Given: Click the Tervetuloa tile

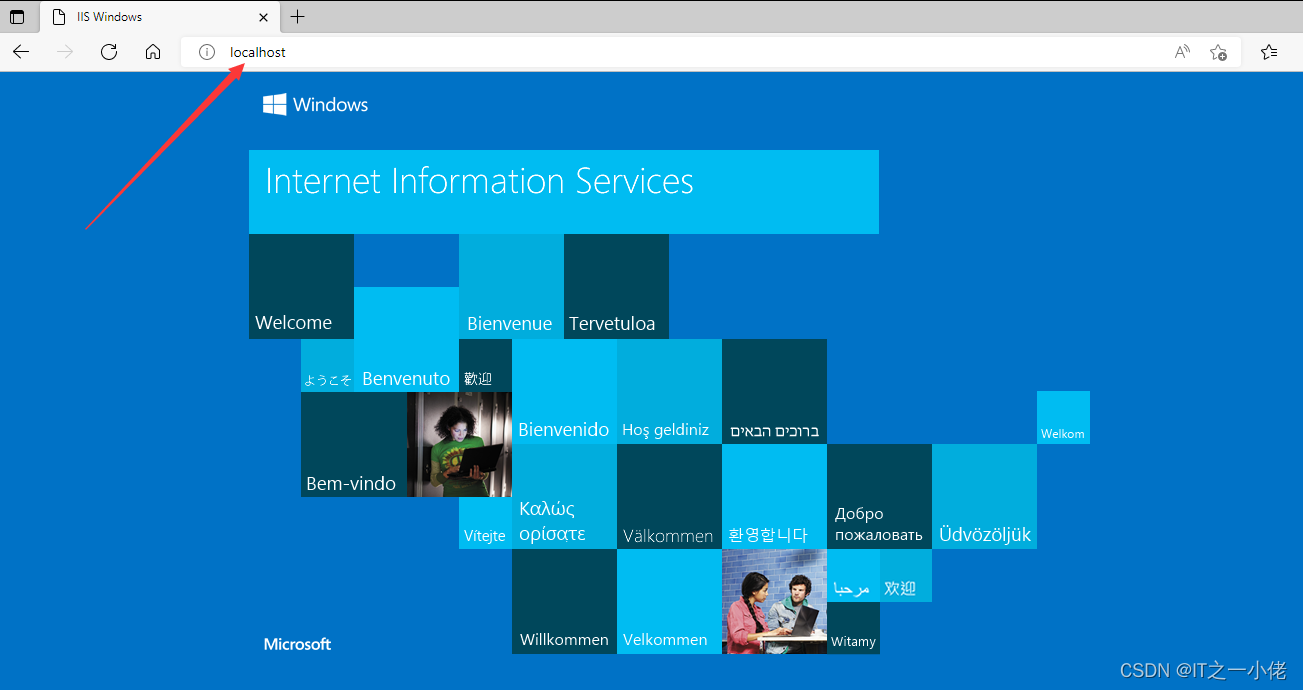Looking at the screenshot, I should [616, 286].
